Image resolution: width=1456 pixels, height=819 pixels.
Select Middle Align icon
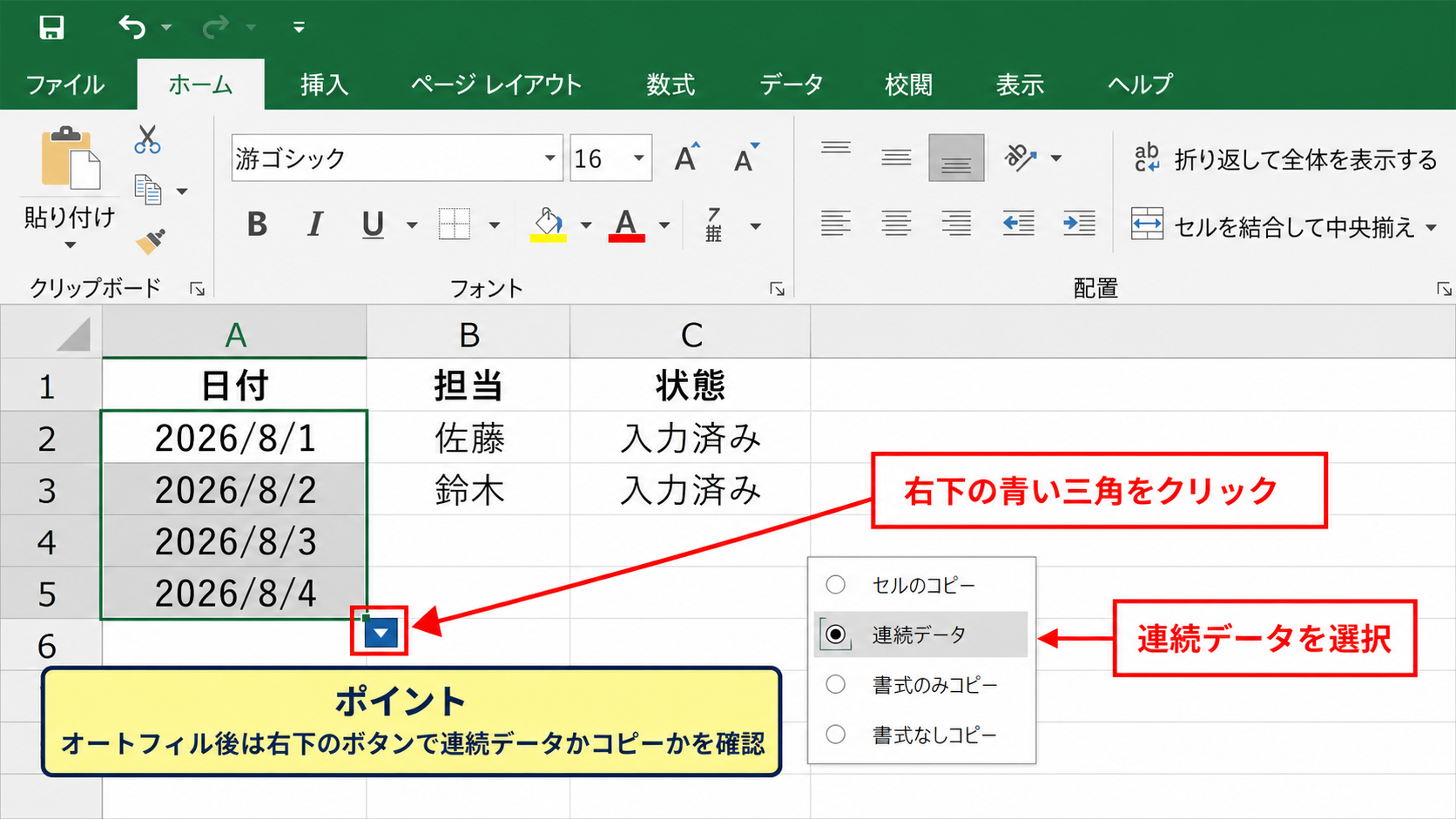896,158
